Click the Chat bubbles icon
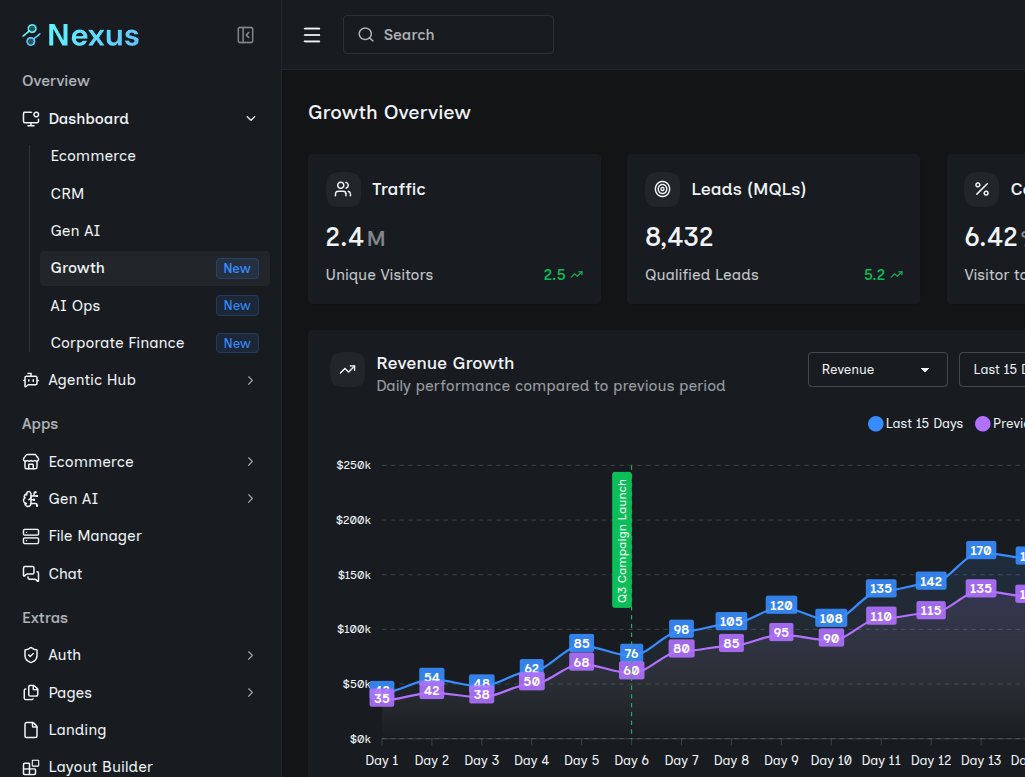 click(31, 574)
